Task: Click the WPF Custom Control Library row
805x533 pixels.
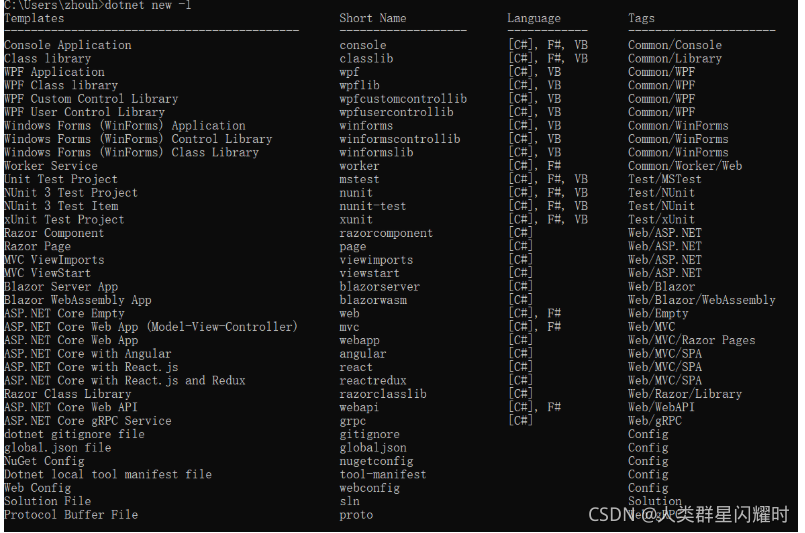Action: (x=90, y=99)
